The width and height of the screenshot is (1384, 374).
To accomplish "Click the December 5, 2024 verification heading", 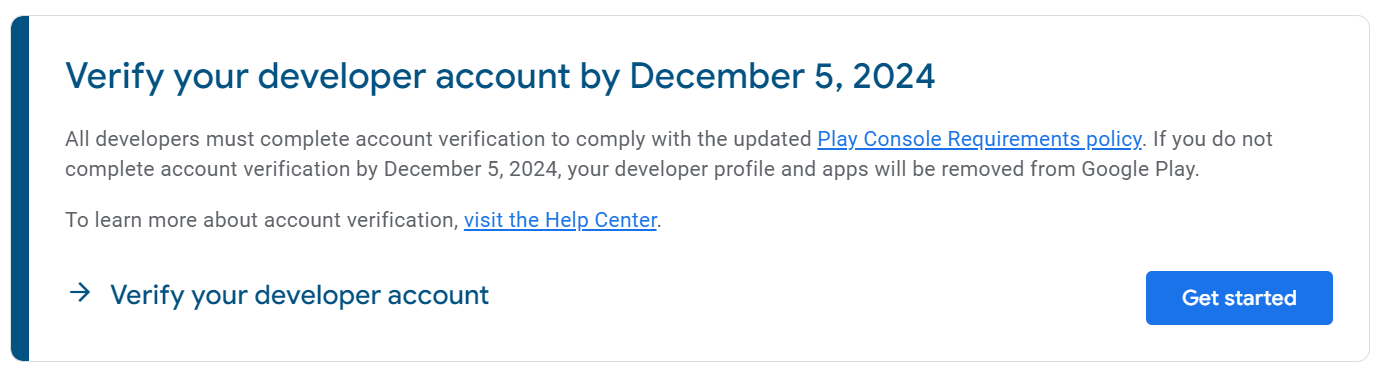I will coord(500,77).
